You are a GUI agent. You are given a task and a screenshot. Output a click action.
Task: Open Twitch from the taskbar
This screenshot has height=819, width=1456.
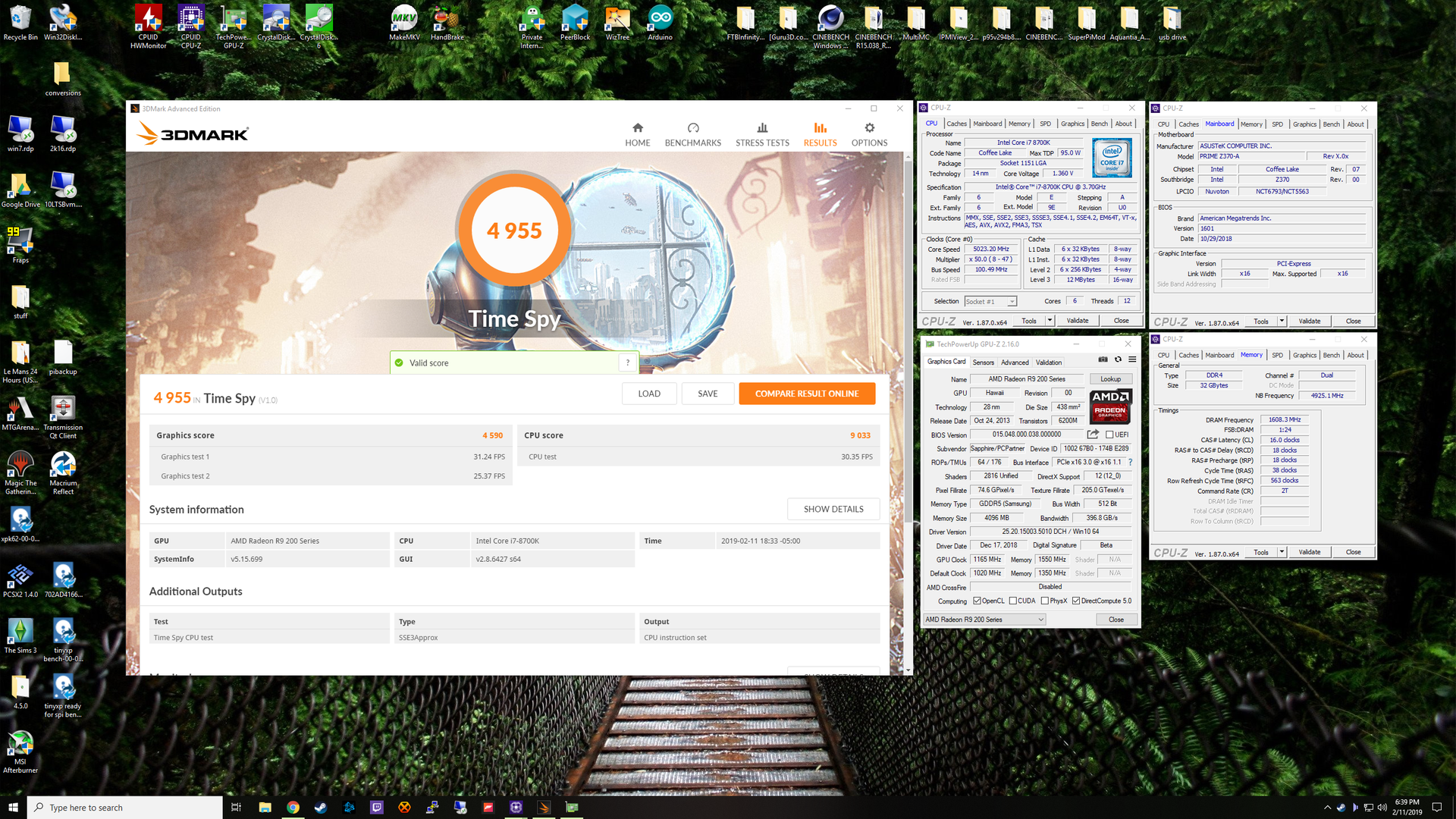point(376,807)
